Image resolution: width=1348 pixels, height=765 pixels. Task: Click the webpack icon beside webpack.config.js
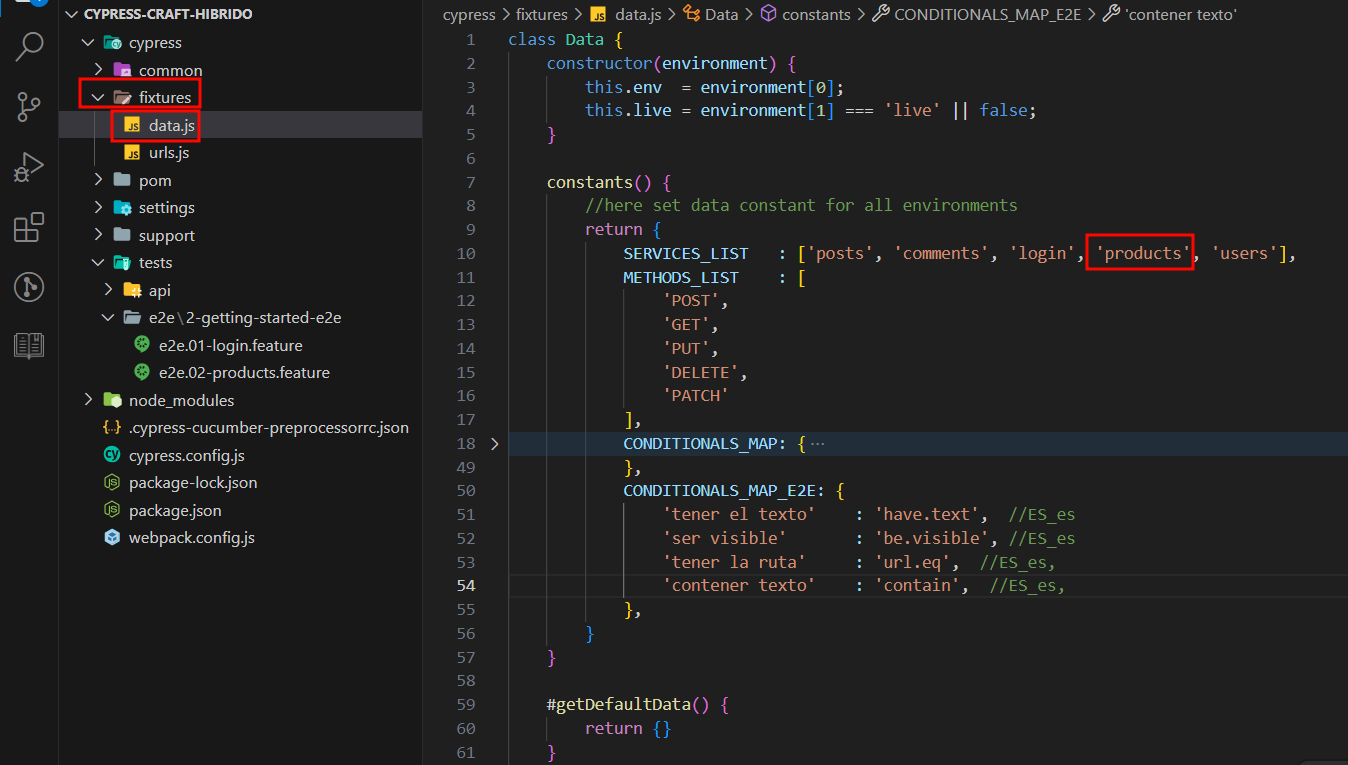(112, 537)
